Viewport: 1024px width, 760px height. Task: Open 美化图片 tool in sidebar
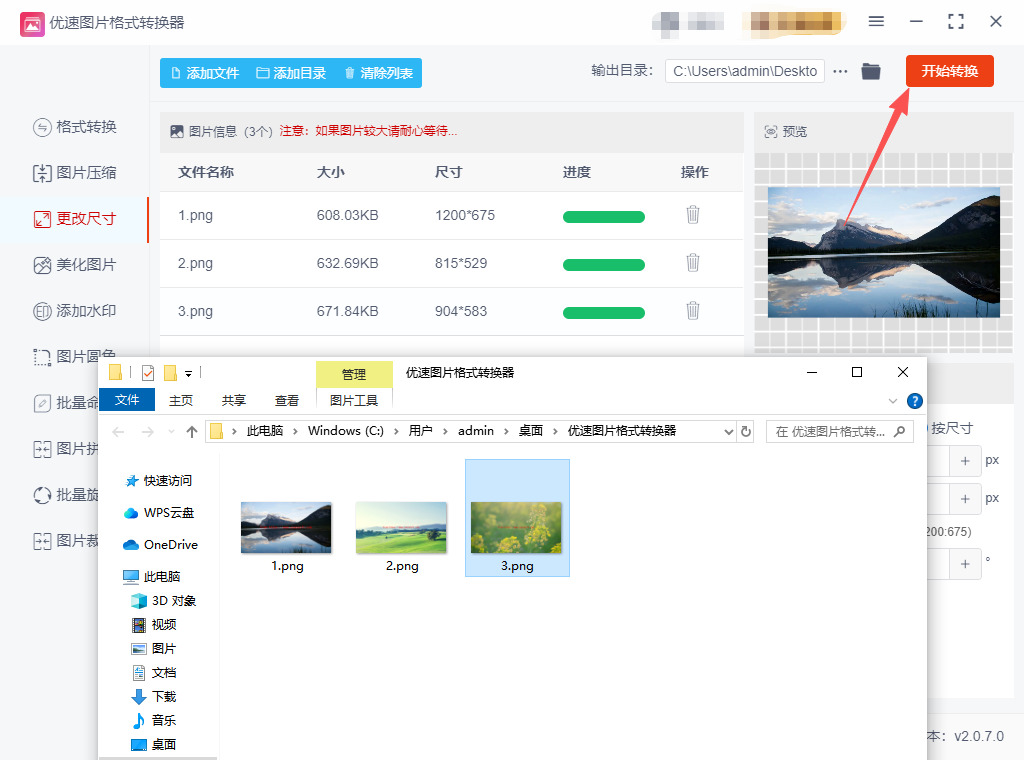click(75, 265)
